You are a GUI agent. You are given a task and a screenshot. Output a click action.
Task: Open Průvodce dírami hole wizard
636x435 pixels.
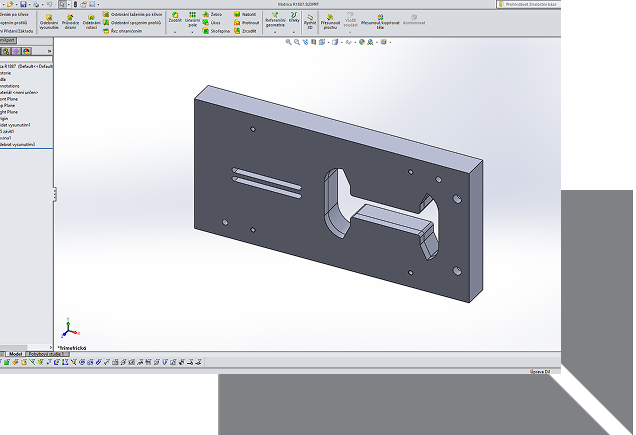click(70, 22)
